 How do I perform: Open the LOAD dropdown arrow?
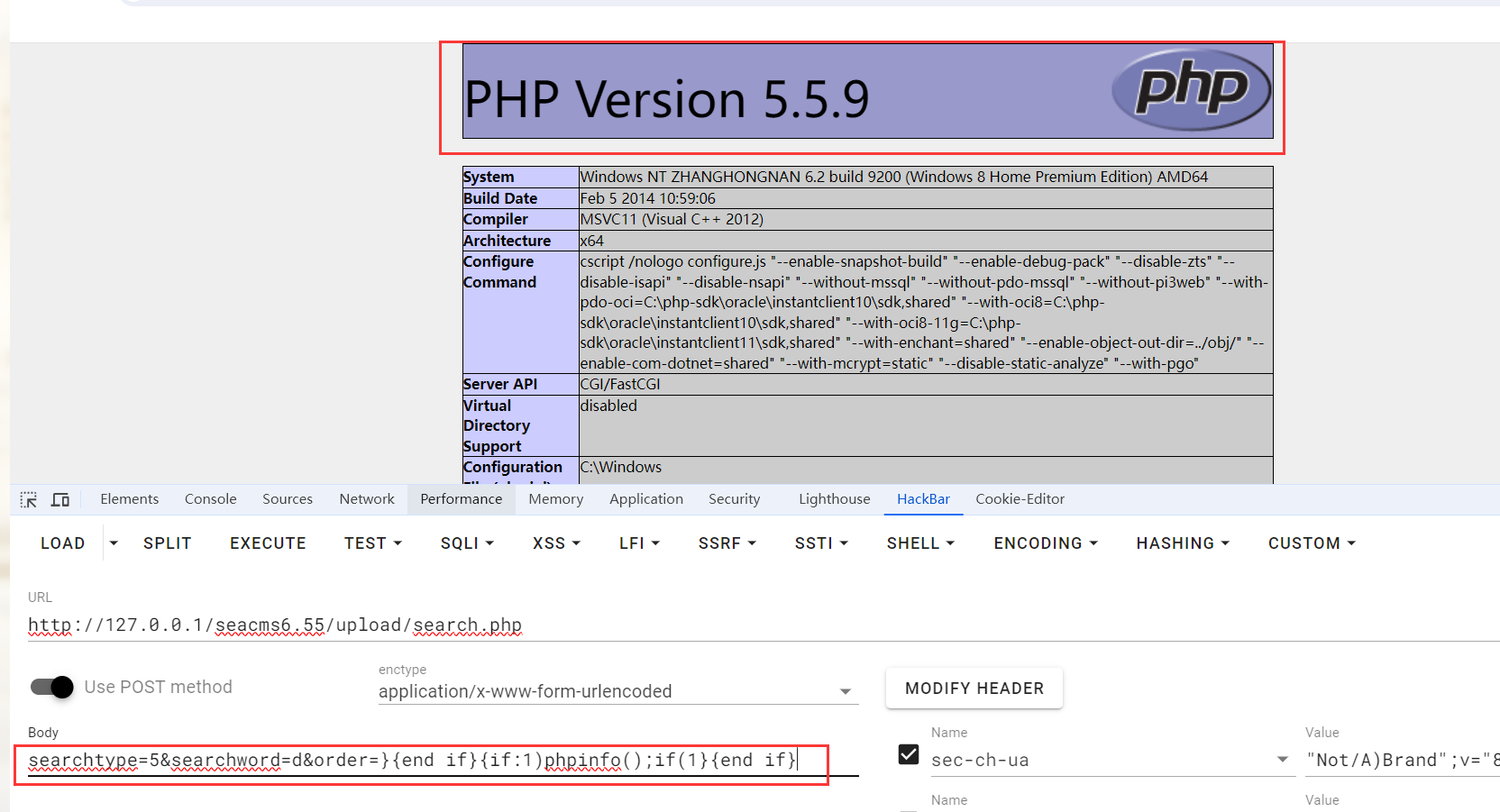pyautogui.click(x=114, y=543)
